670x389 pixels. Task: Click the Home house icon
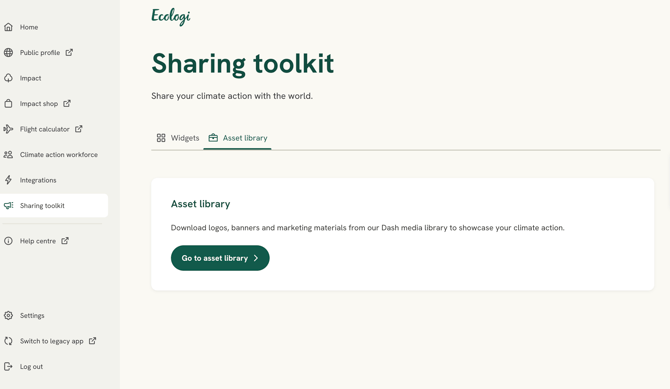(x=8, y=27)
